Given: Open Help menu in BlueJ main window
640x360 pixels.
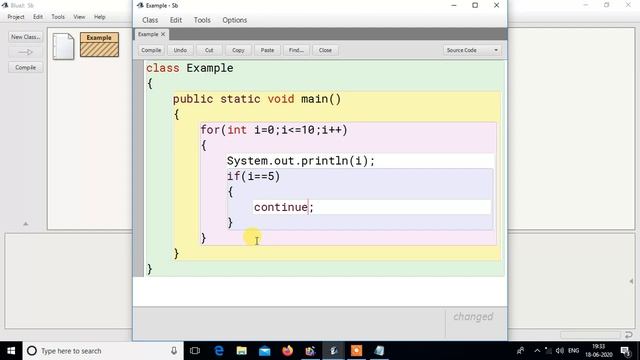Looking at the screenshot, I should coord(100,17).
